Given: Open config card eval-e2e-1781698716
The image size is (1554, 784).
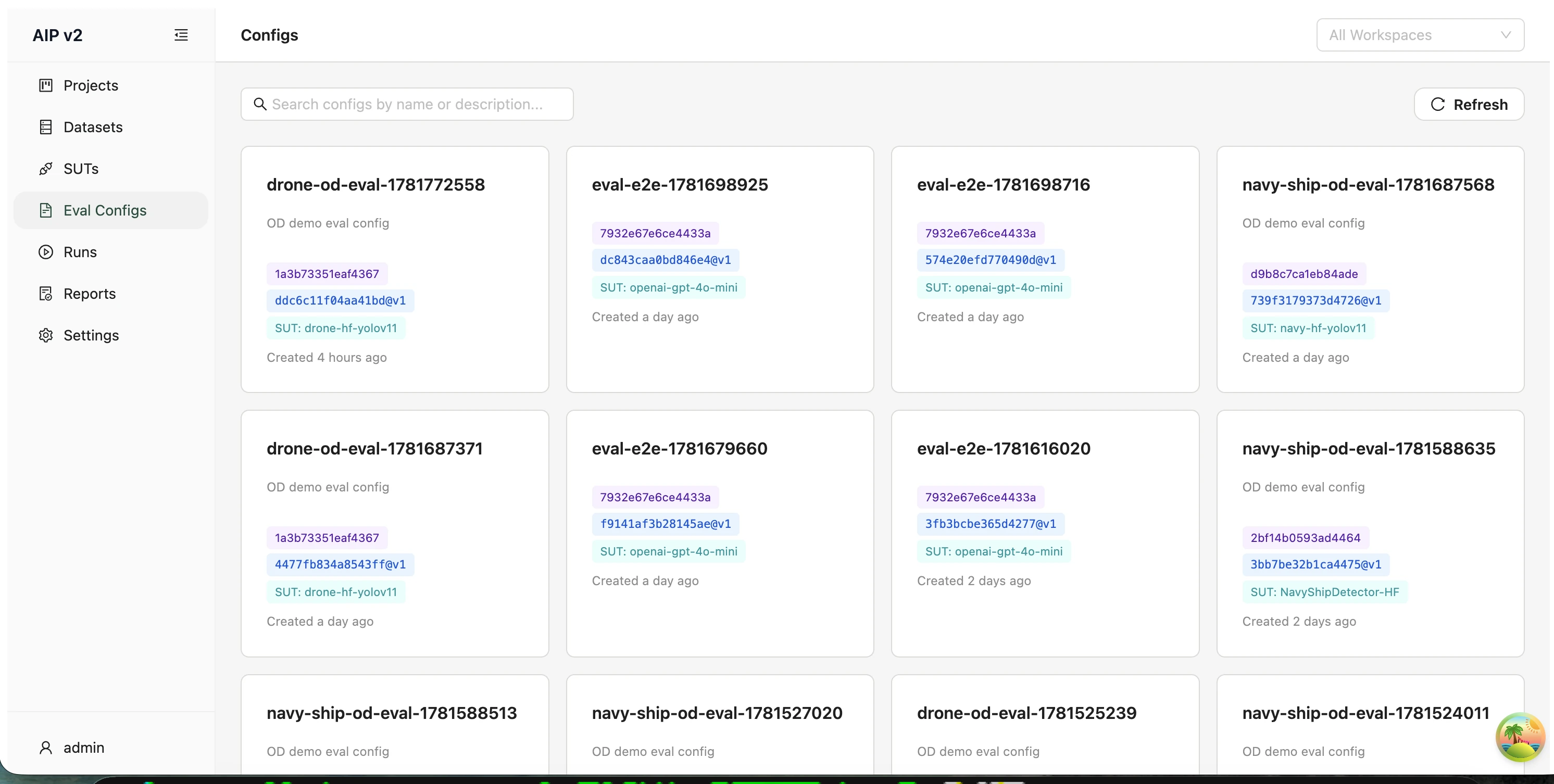Looking at the screenshot, I should coord(1045,269).
